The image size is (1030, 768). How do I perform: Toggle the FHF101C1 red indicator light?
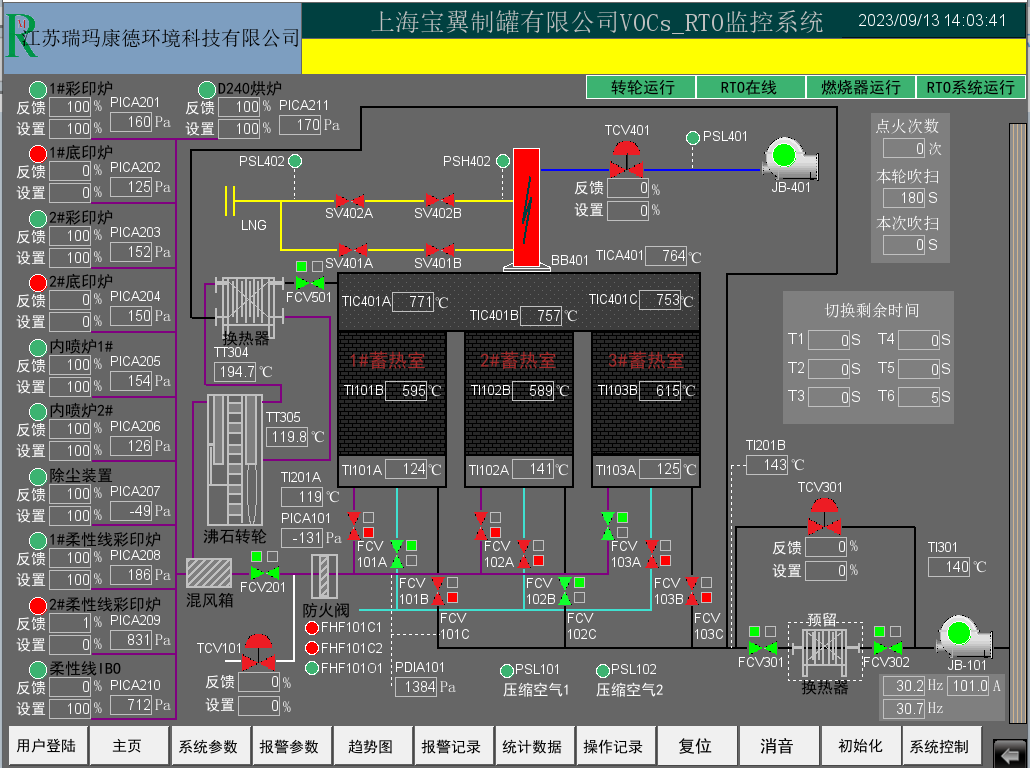pyautogui.click(x=312, y=628)
